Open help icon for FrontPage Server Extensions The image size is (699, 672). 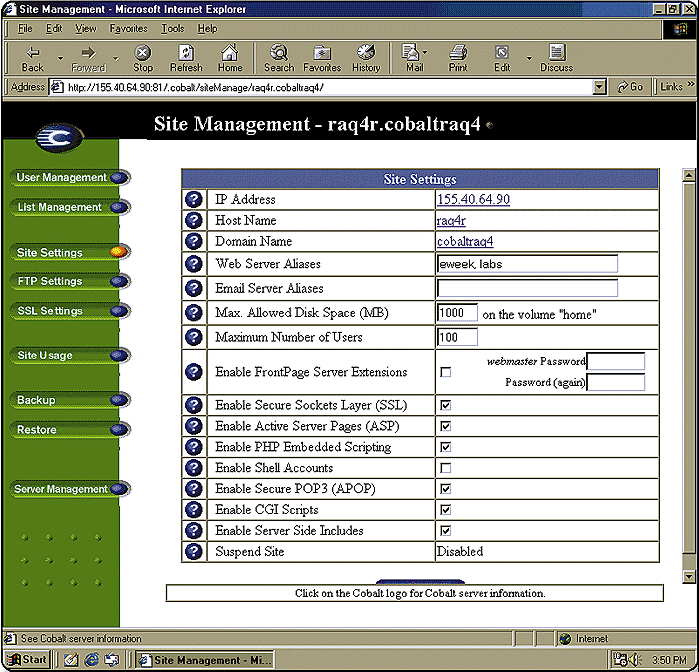(194, 372)
